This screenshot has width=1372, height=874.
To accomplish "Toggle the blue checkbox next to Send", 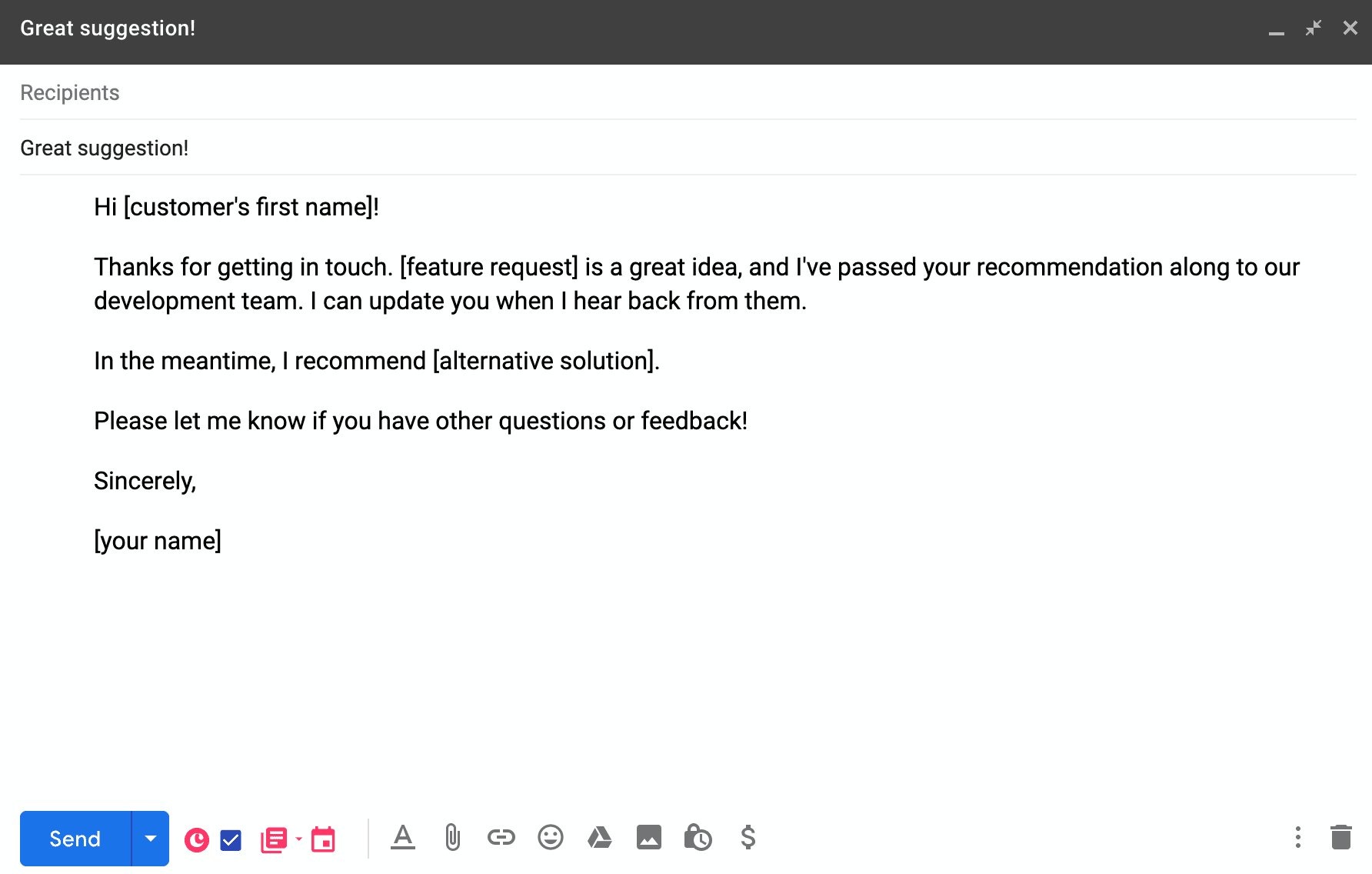I will [231, 840].
